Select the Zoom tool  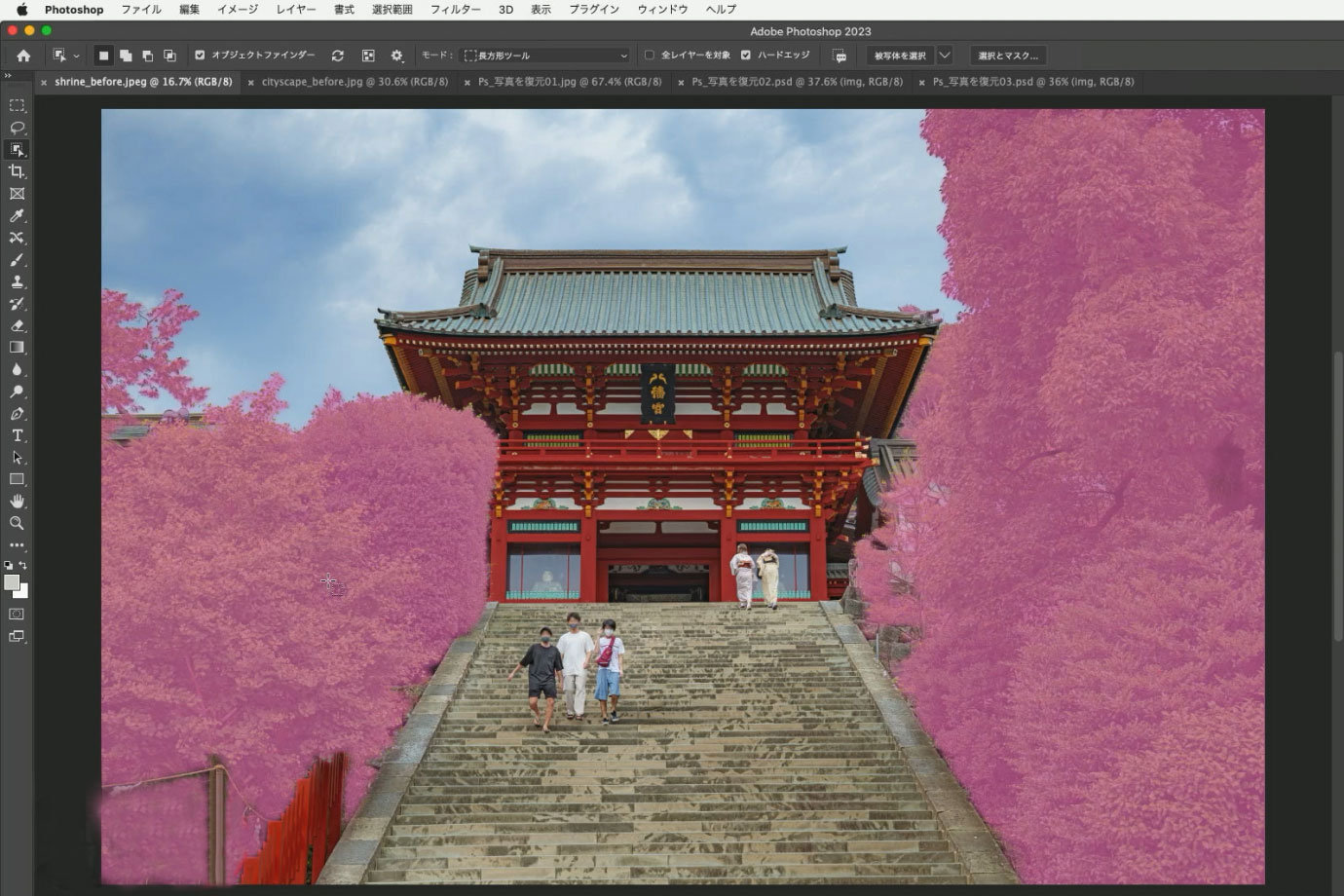(17, 523)
